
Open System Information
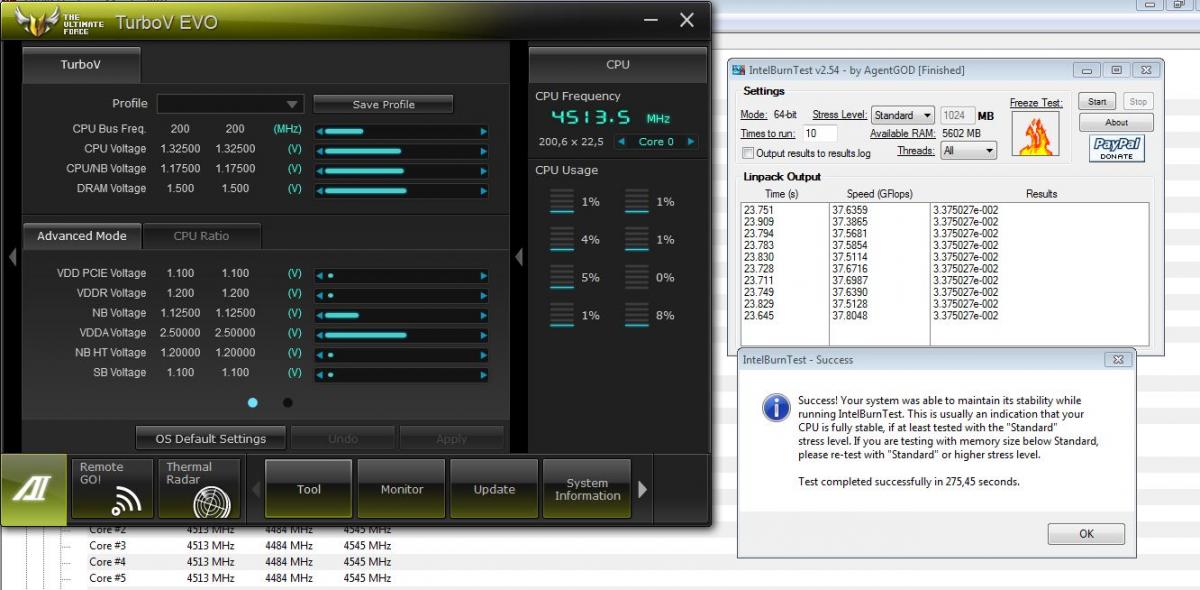587,489
